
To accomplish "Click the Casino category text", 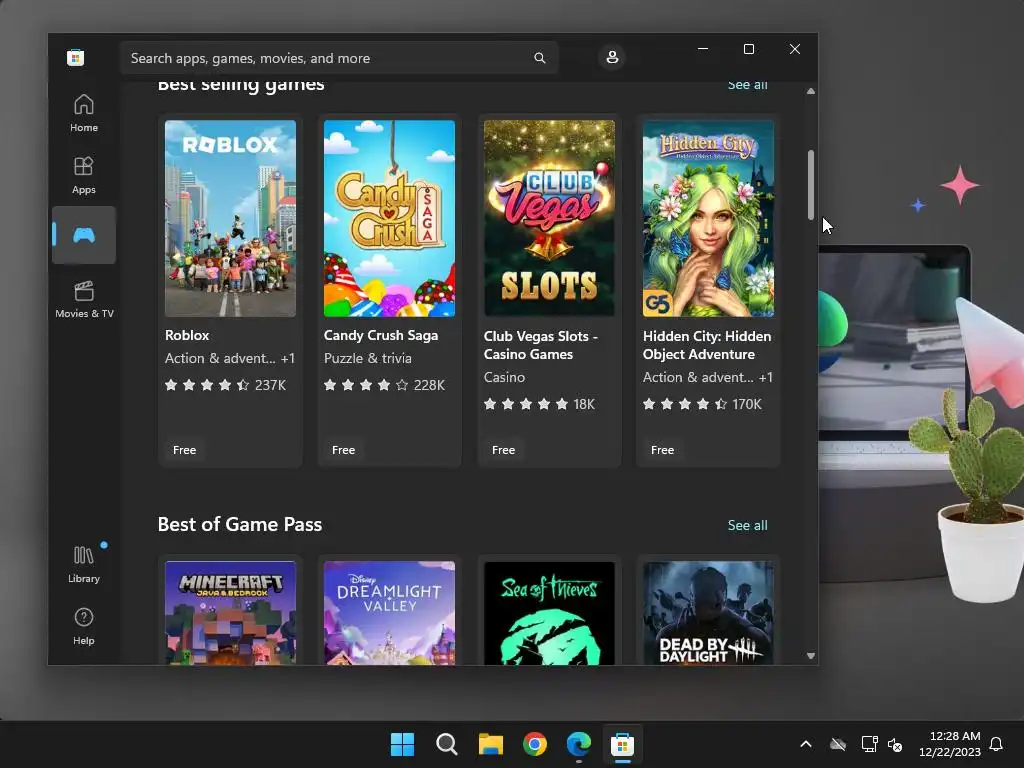I will [504, 377].
